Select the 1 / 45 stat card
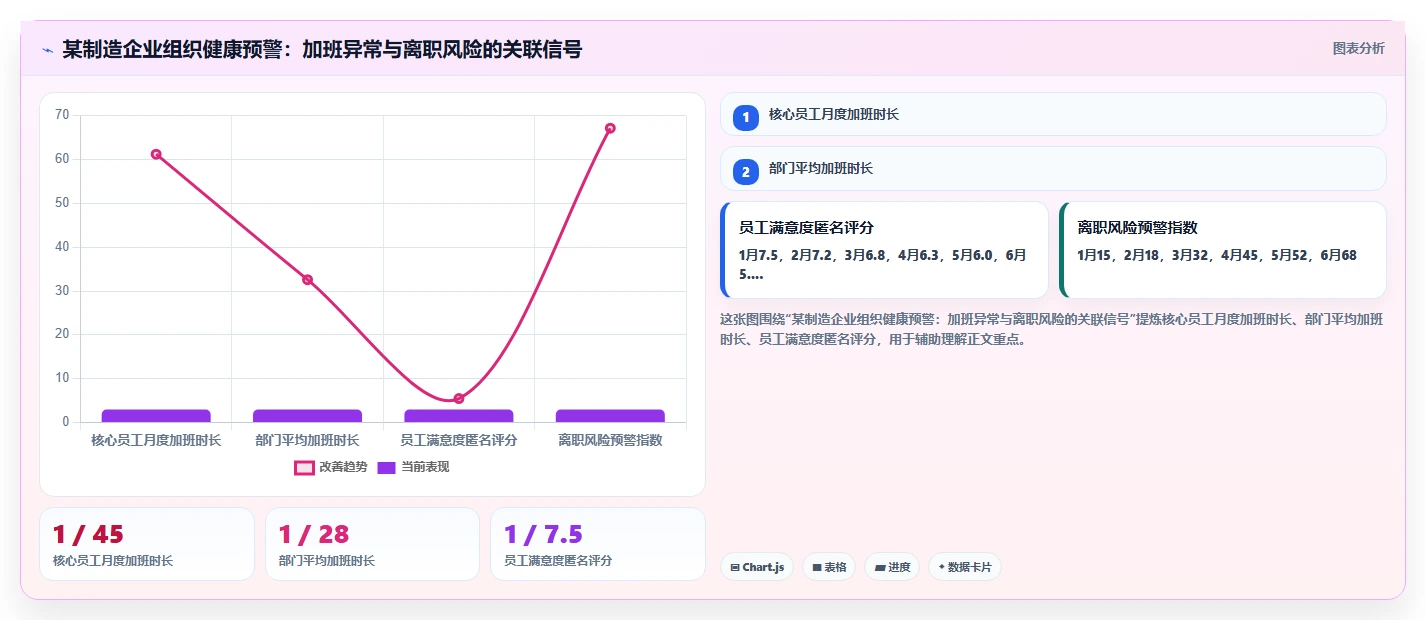 click(147, 544)
